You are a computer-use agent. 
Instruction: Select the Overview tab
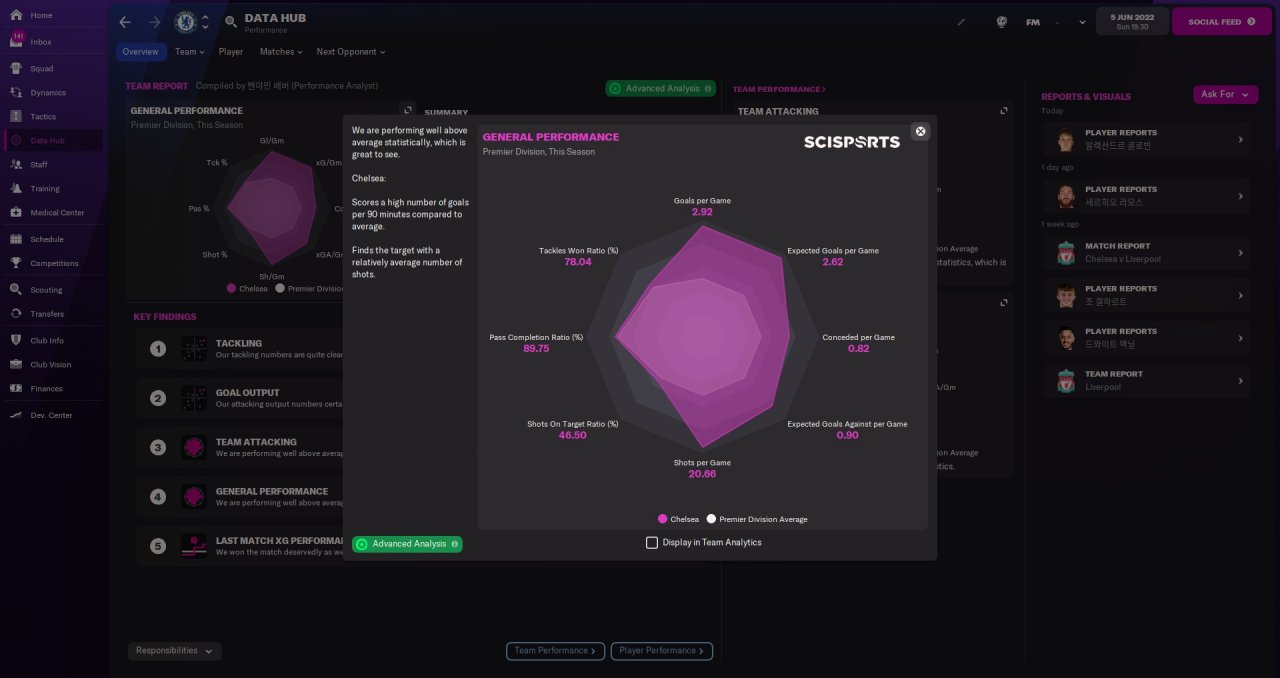click(141, 52)
